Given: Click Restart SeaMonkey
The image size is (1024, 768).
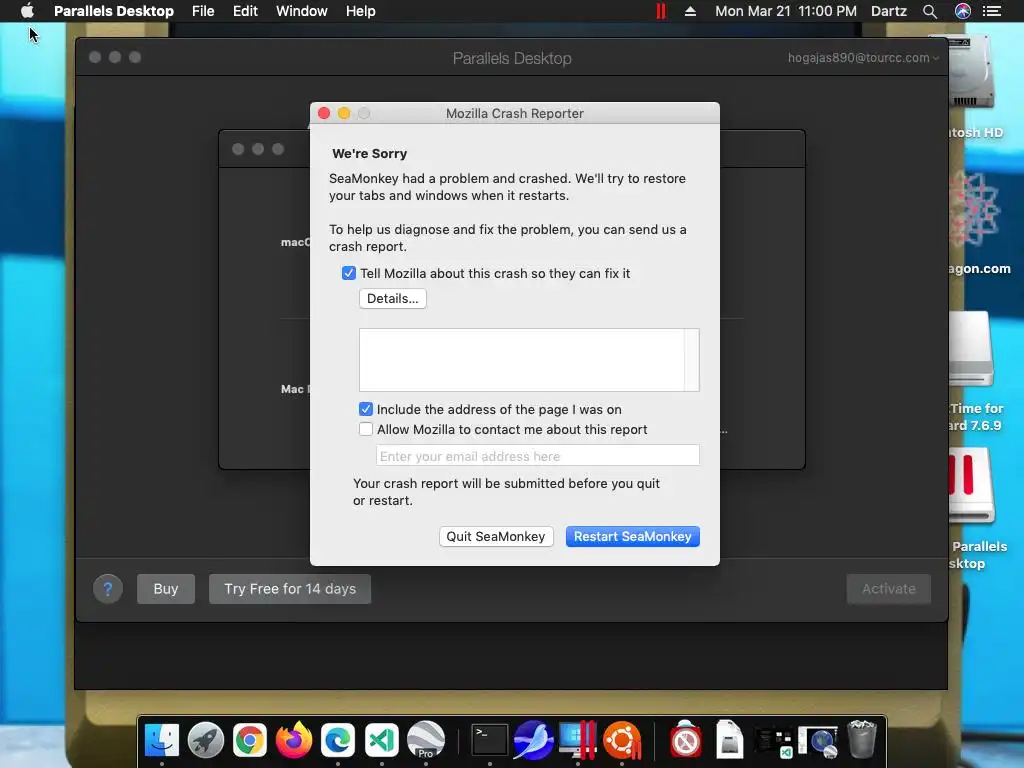Looking at the screenshot, I should [x=632, y=536].
